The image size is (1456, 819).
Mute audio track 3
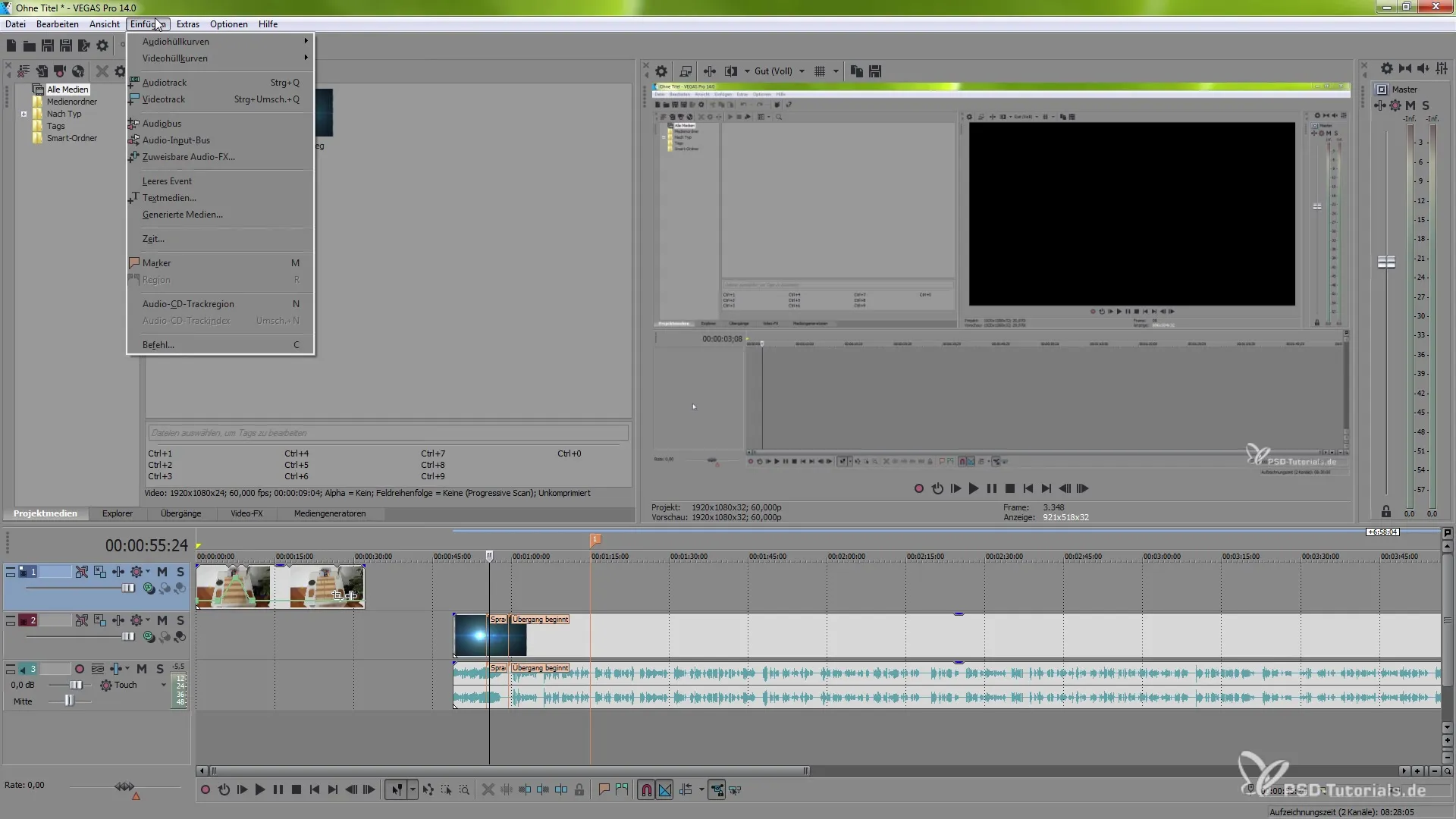pos(142,669)
